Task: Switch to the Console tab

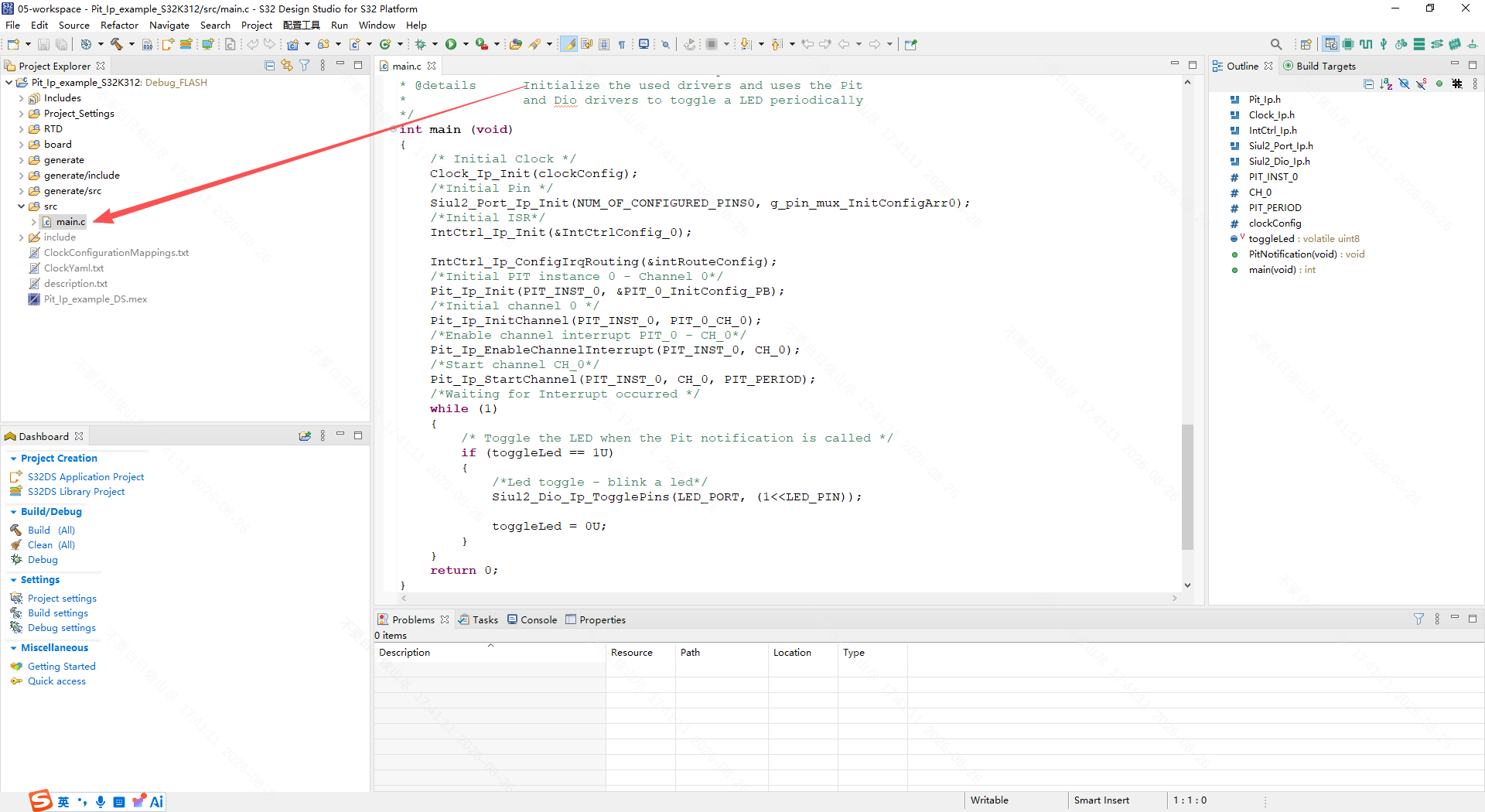Action: (x=532, y=619)
